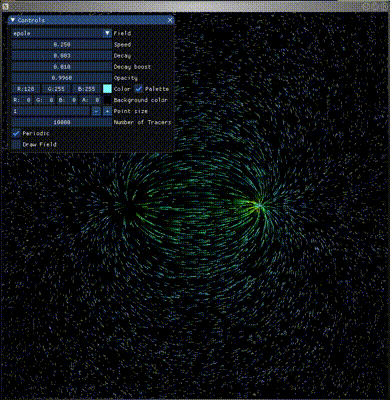The image size is (390, 400).
Task: Click the Decay boost slider
Action: (x=61, y=67)
